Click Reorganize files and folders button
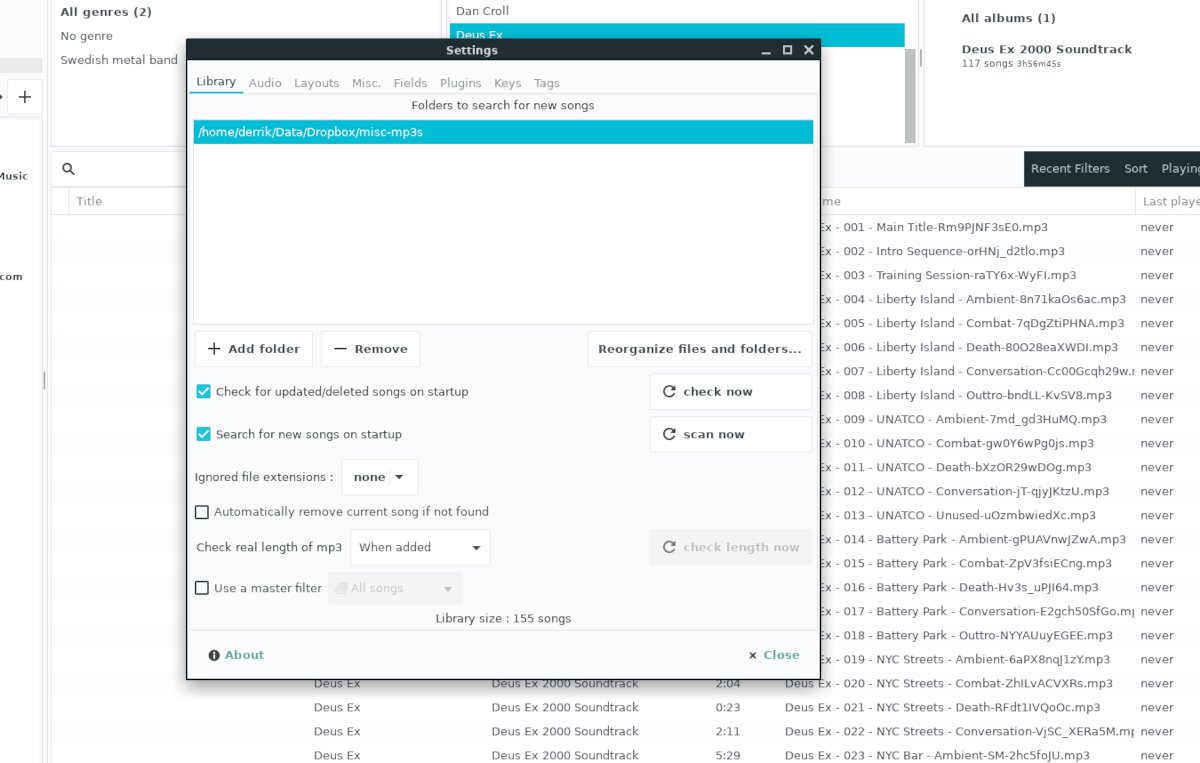The height and width of the screenshot is (763, 1200). pyautogui.click(x=699, y=349)
